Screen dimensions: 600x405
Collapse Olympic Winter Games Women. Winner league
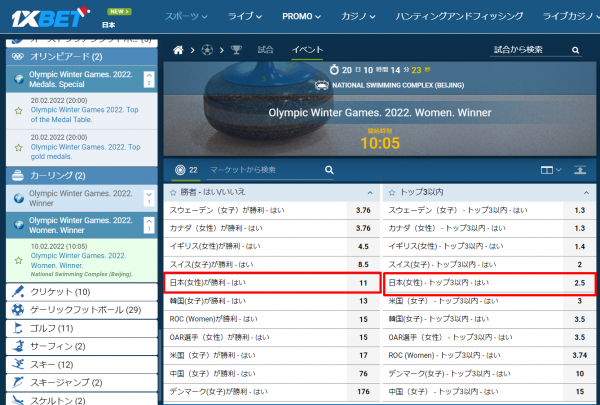click(149, 225)
